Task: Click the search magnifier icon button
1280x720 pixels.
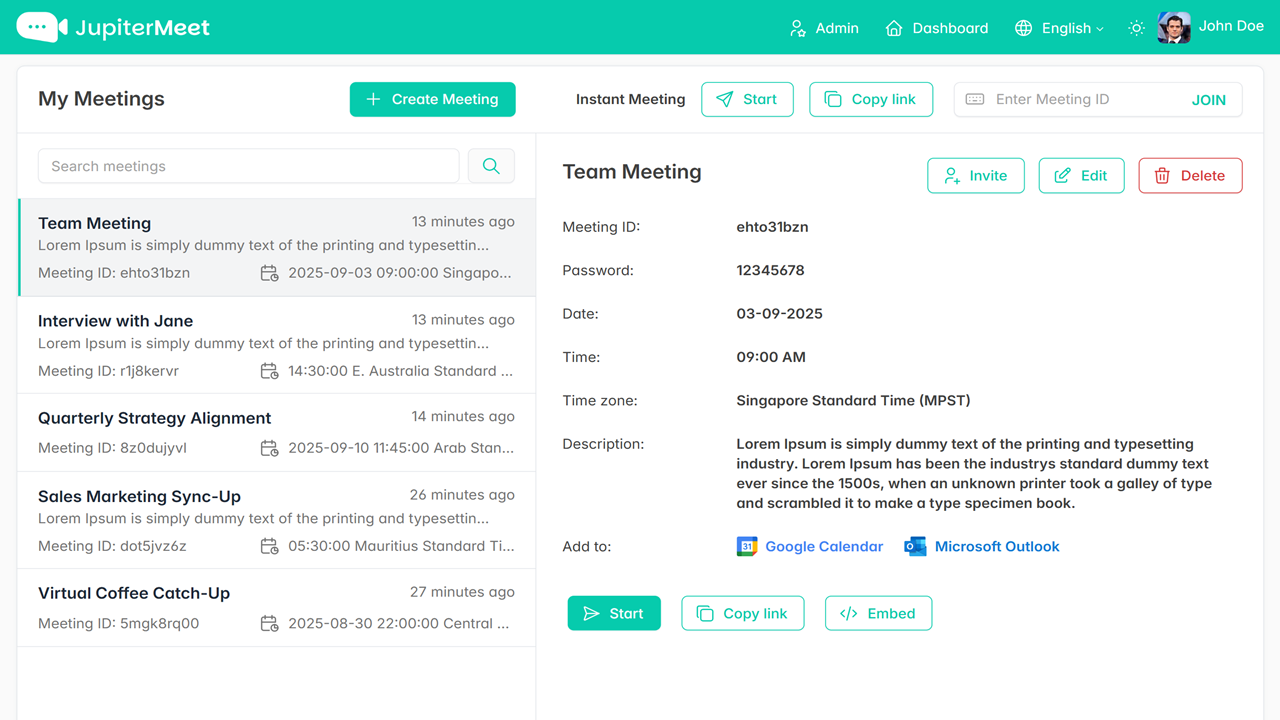Action: [491, 166]
